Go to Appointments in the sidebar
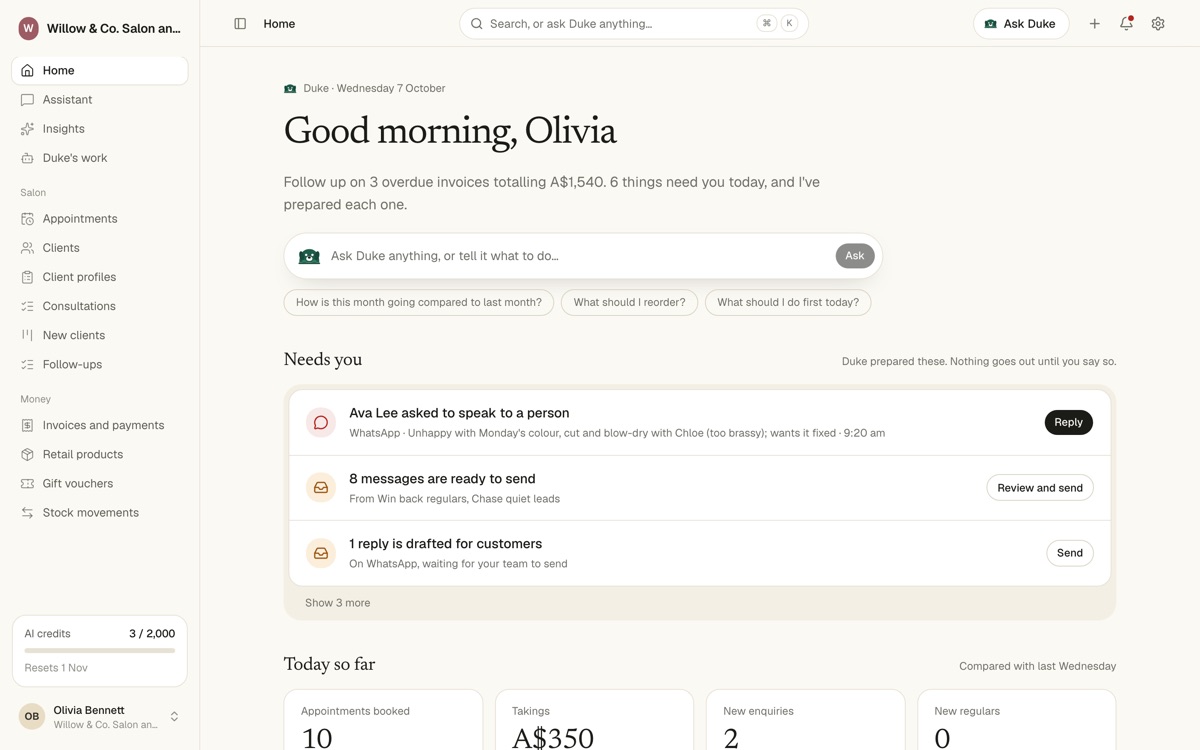Viewport: 1200px width, 750px height. 100,219
